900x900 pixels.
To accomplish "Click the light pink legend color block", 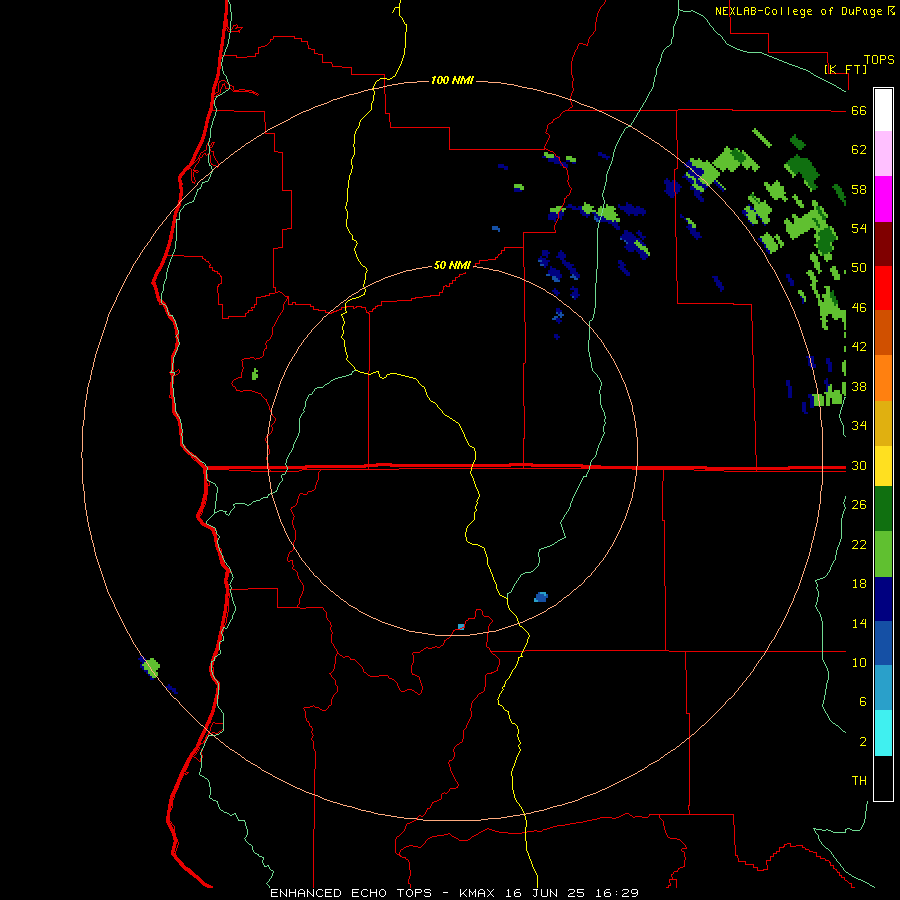I will point(883,153).
